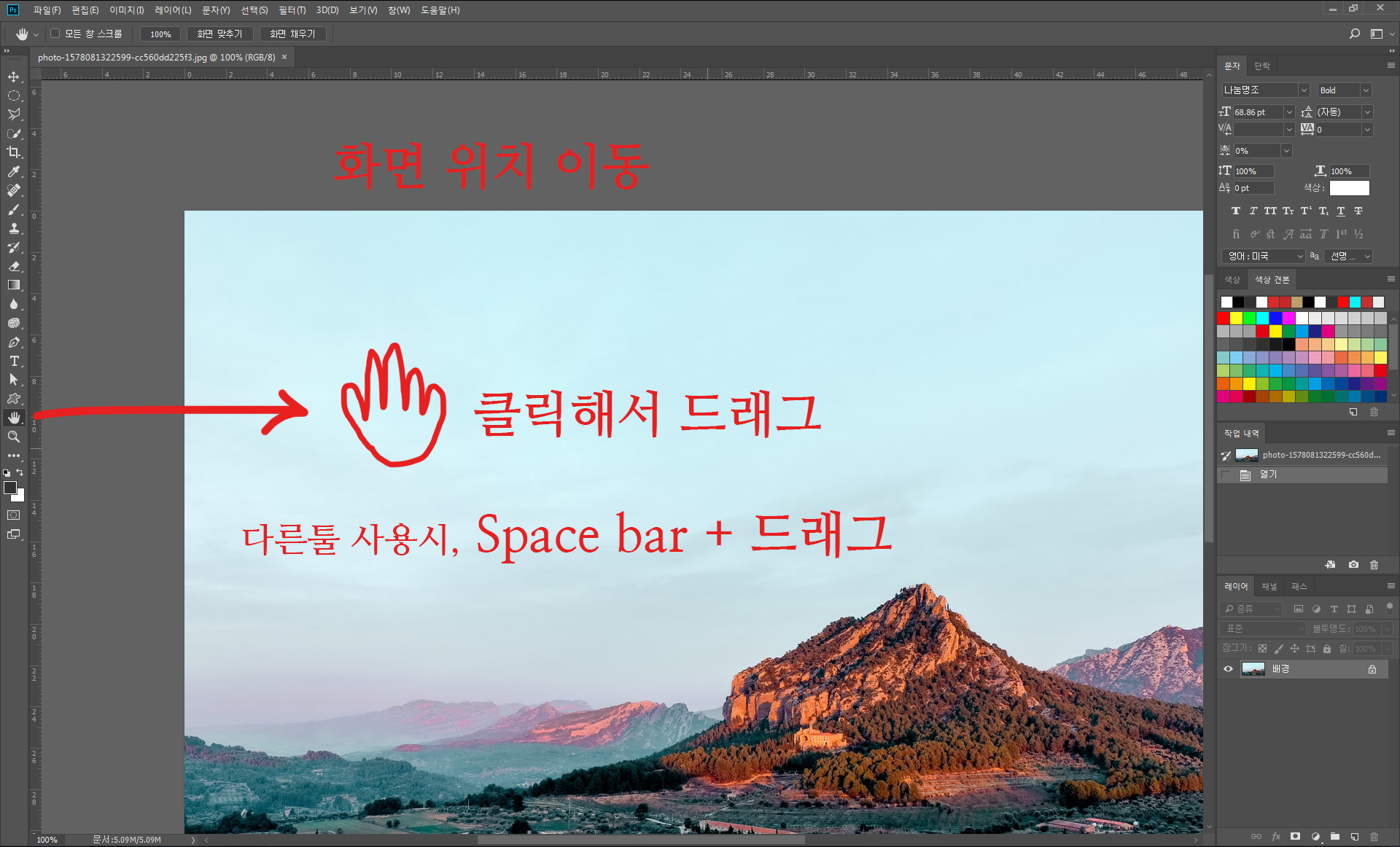Image resolution: width=1400 pixels, height=847 pixels.
Task: Click the 화면 맞추기 button
Action: pos(219,34)
